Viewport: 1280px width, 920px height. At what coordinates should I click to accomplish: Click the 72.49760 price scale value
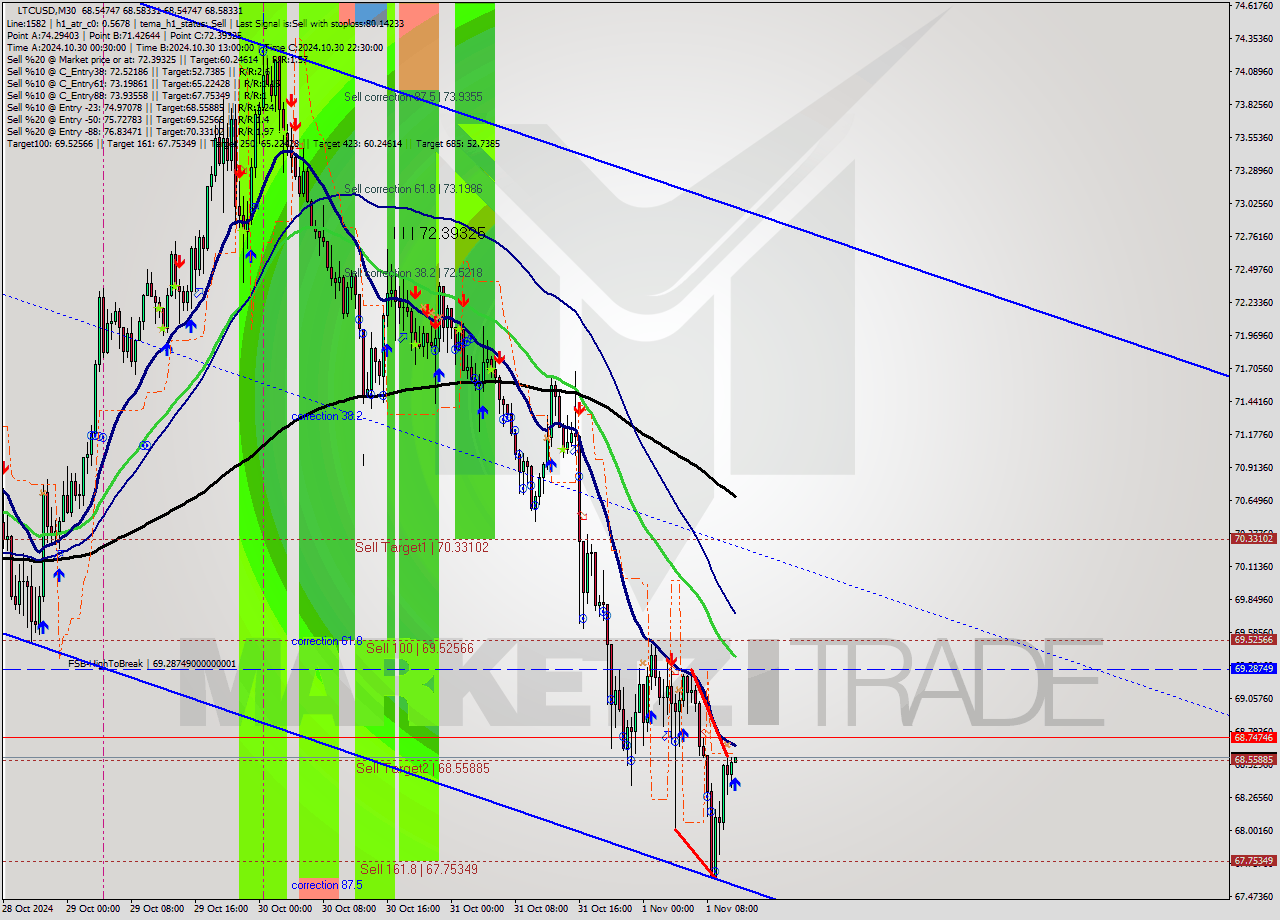tap(1254, 269)
